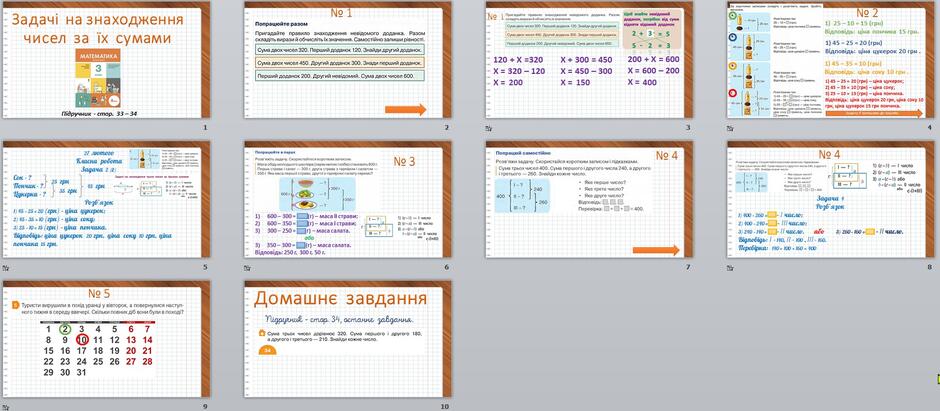Screen dimensions: 940x411
Task: Click slide number '6' label
Action: [x=447, y=267]
